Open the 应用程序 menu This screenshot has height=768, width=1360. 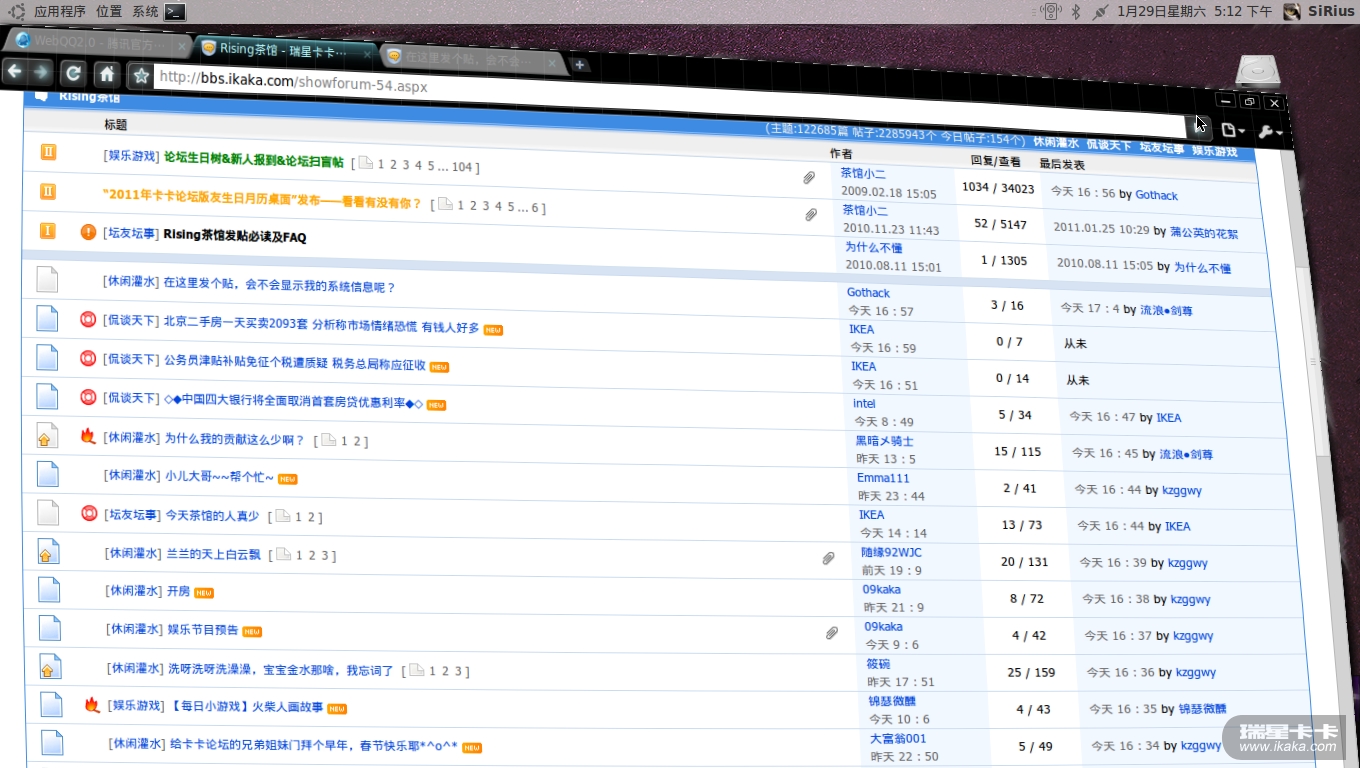coord(60,12)
